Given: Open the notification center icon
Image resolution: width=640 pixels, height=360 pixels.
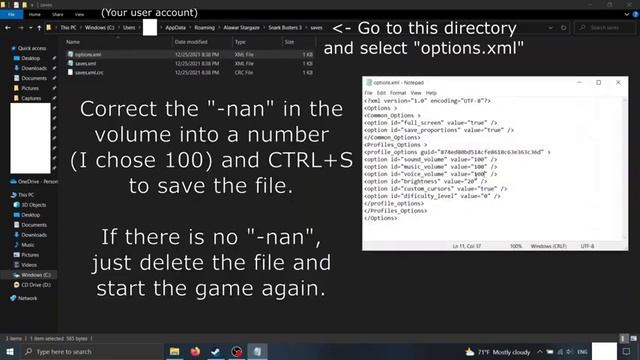Looking at the screenshot, I should [x=626, y=352].
